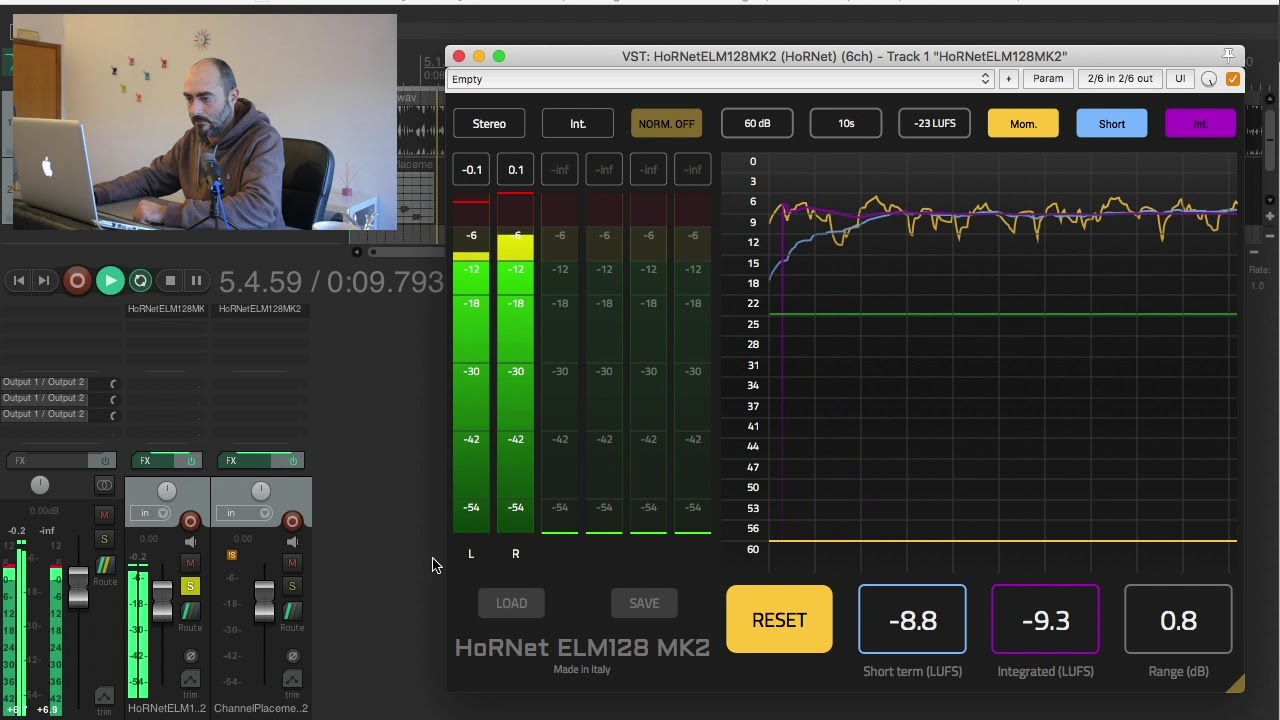Toggle the yellow Mom. curve button
This screenshot has height=720, width=1280.
point(1023,124)
